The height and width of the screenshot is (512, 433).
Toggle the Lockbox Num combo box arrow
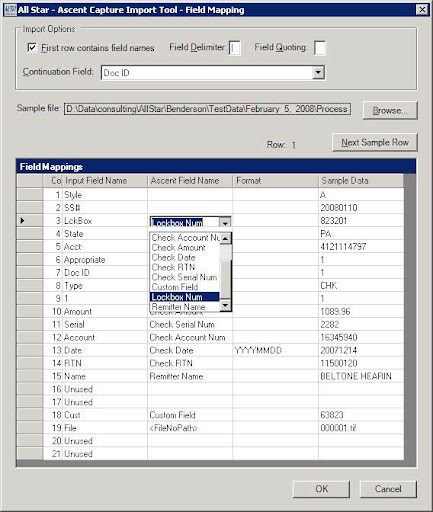coord(225,223)
